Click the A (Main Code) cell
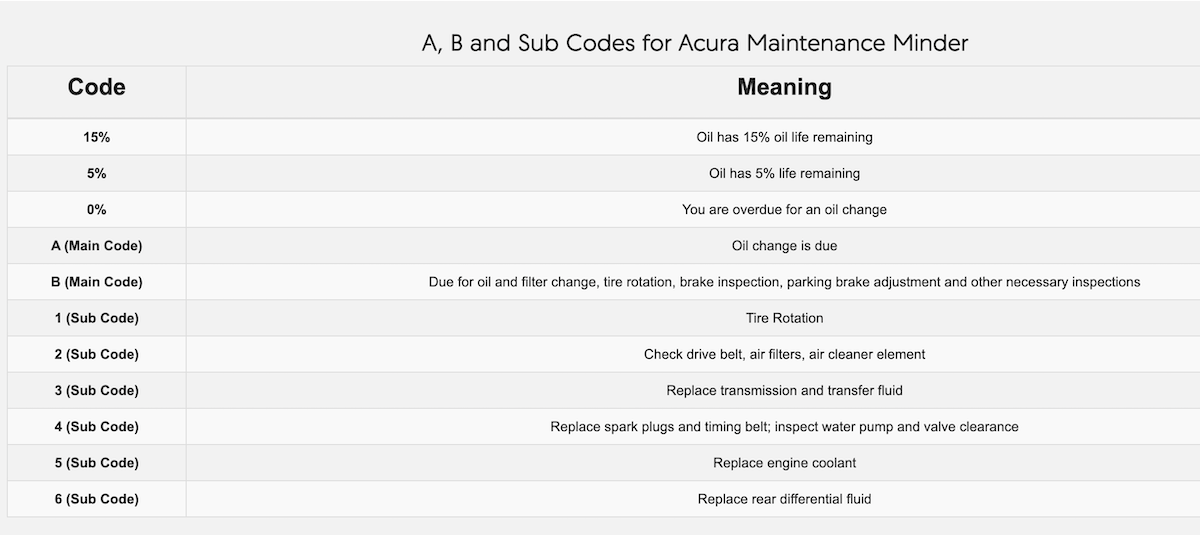Image resolution: width=1200 pixels, height=535 pixels. click(97, 245)
